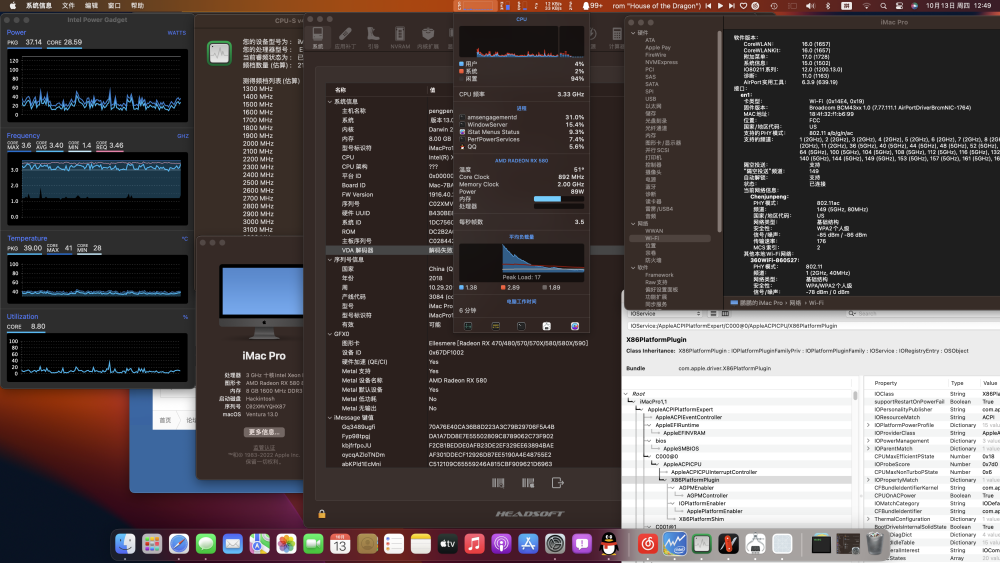Open App Store from the Dock
Screen dimensions: 1000x563
(528, 544)
